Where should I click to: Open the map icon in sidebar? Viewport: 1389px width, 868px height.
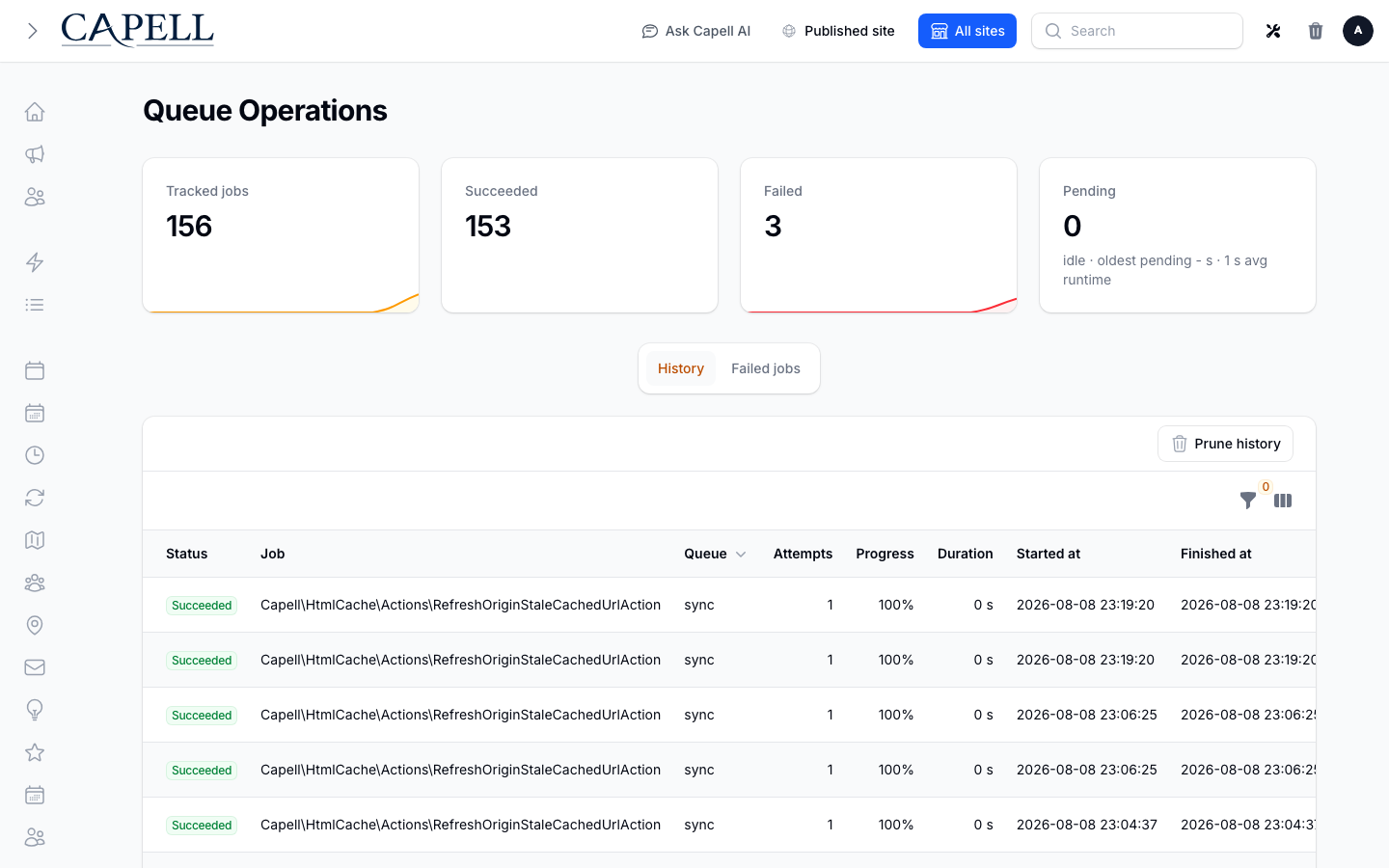tap(35, 540)
